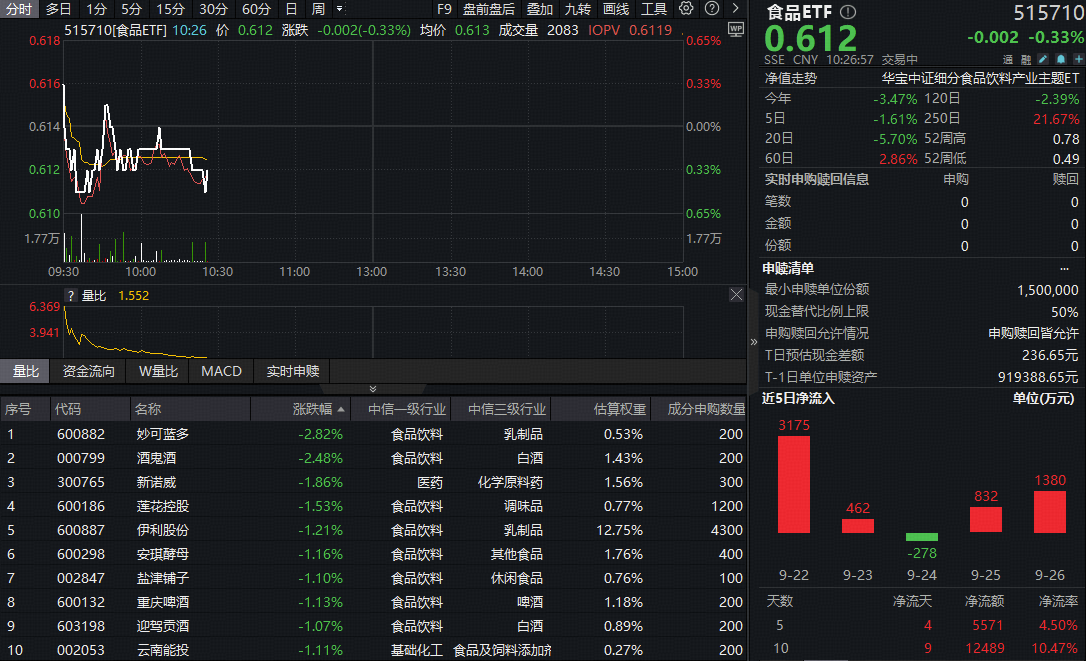
Task: Click the plus icon to add watchlist
Action: (1078, 59)
